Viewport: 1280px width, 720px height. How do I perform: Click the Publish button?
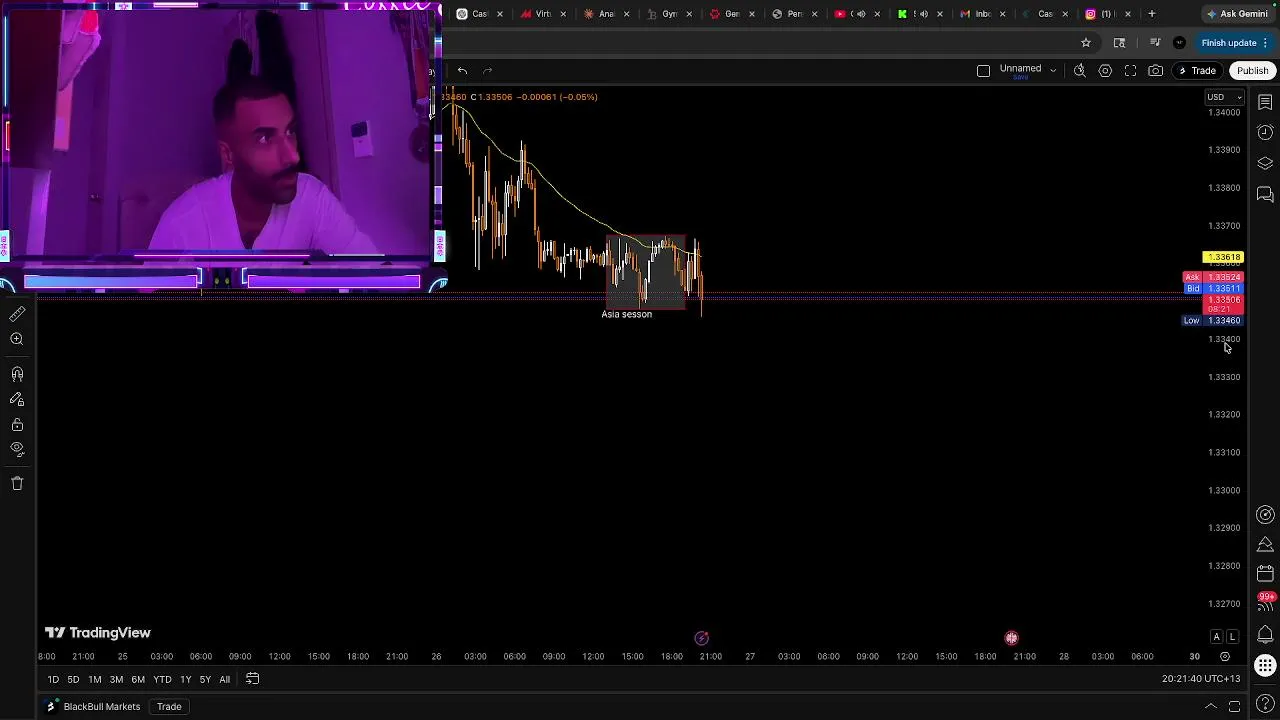tap(1252, 70)
